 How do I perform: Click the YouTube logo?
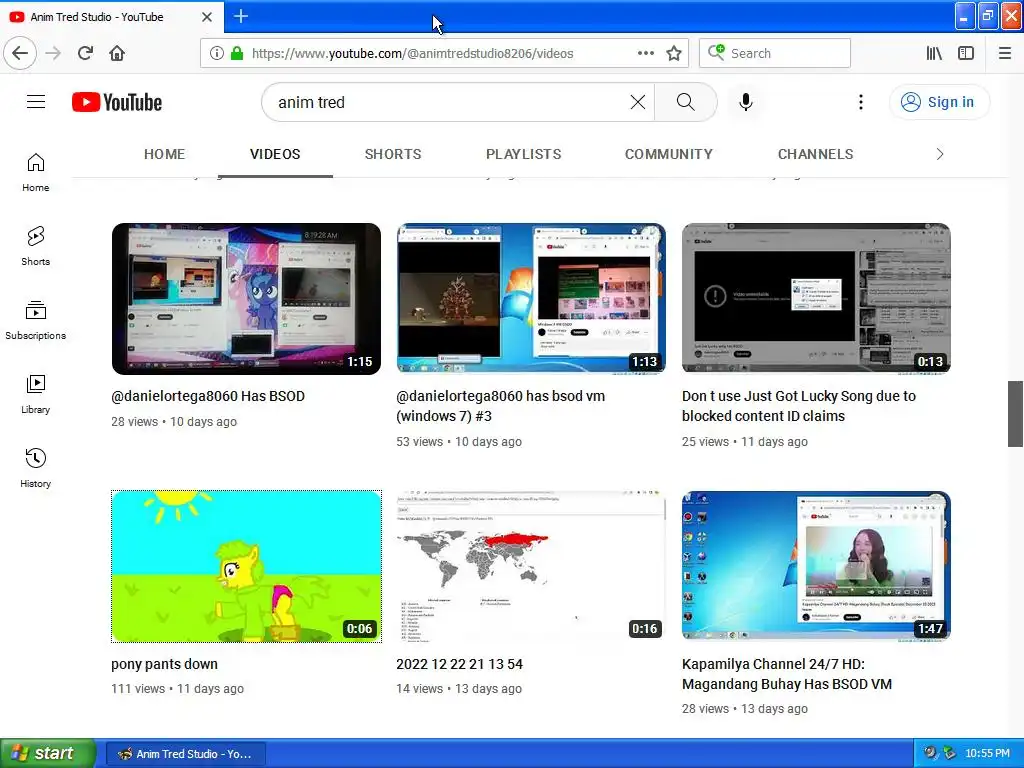click(x=117, y=102)
